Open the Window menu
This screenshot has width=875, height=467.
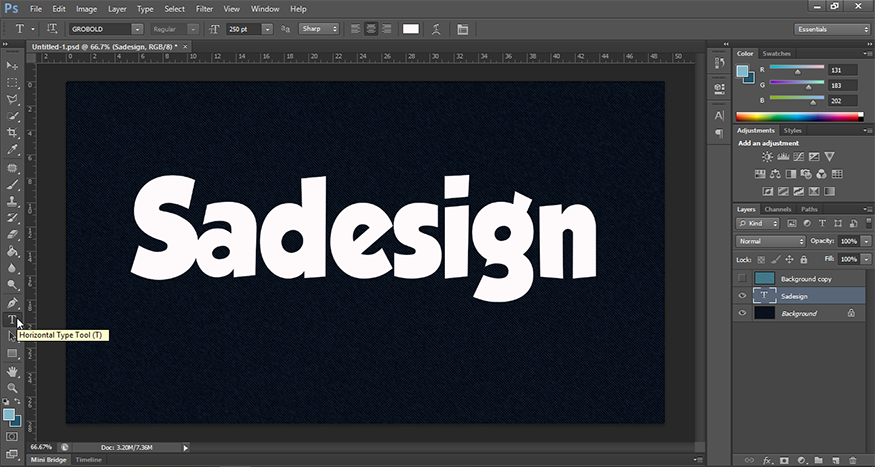coord(265,9)
